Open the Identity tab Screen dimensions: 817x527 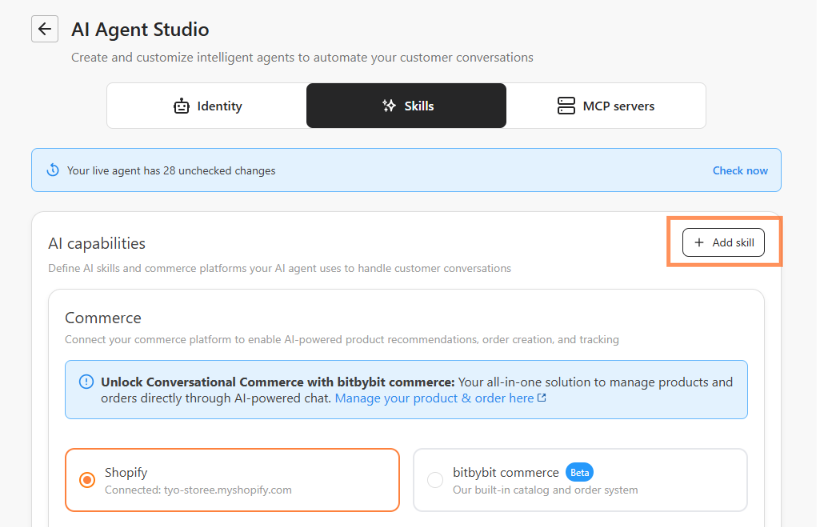coord(207,106)
